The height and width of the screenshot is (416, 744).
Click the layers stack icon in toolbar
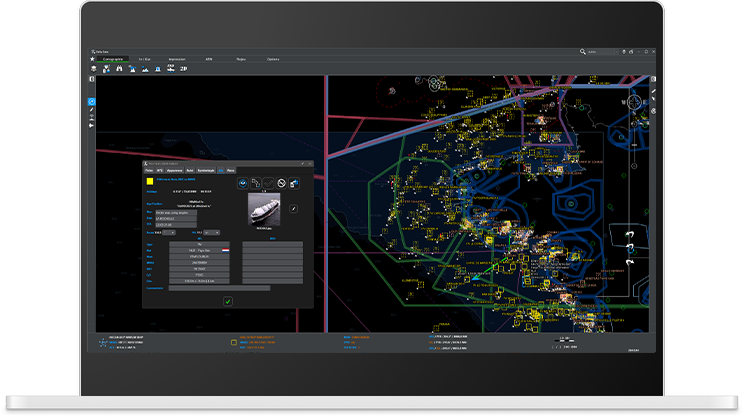point(93,69)
